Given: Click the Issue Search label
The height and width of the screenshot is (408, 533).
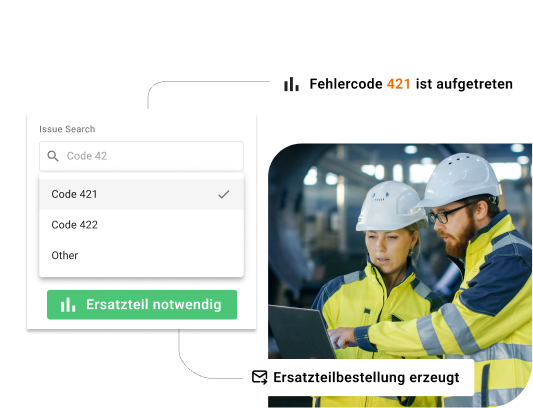Looking at the screenshot, I should pos(67,129).
